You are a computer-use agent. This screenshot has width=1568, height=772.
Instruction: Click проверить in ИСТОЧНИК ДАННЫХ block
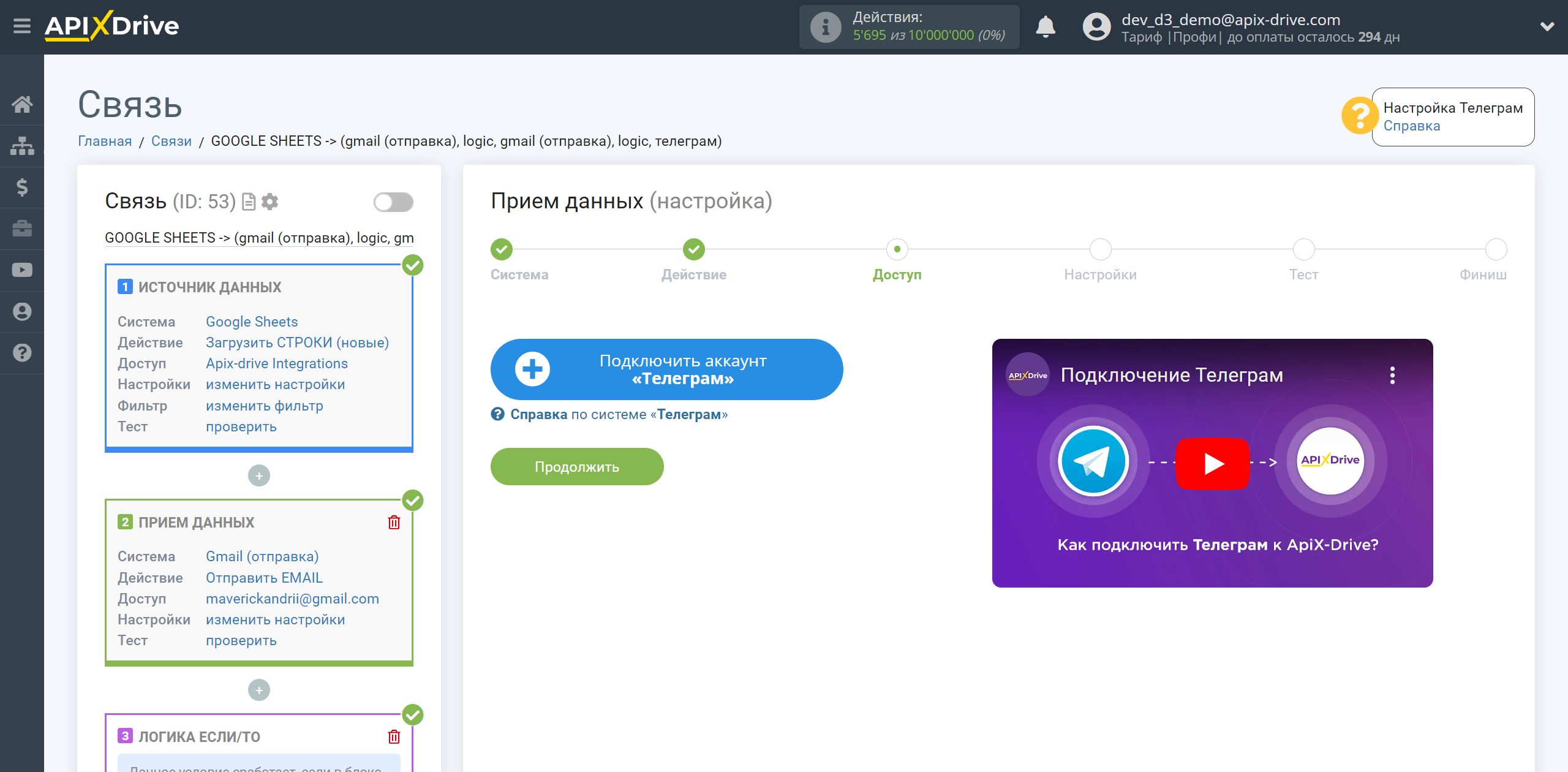pos(241,426)
